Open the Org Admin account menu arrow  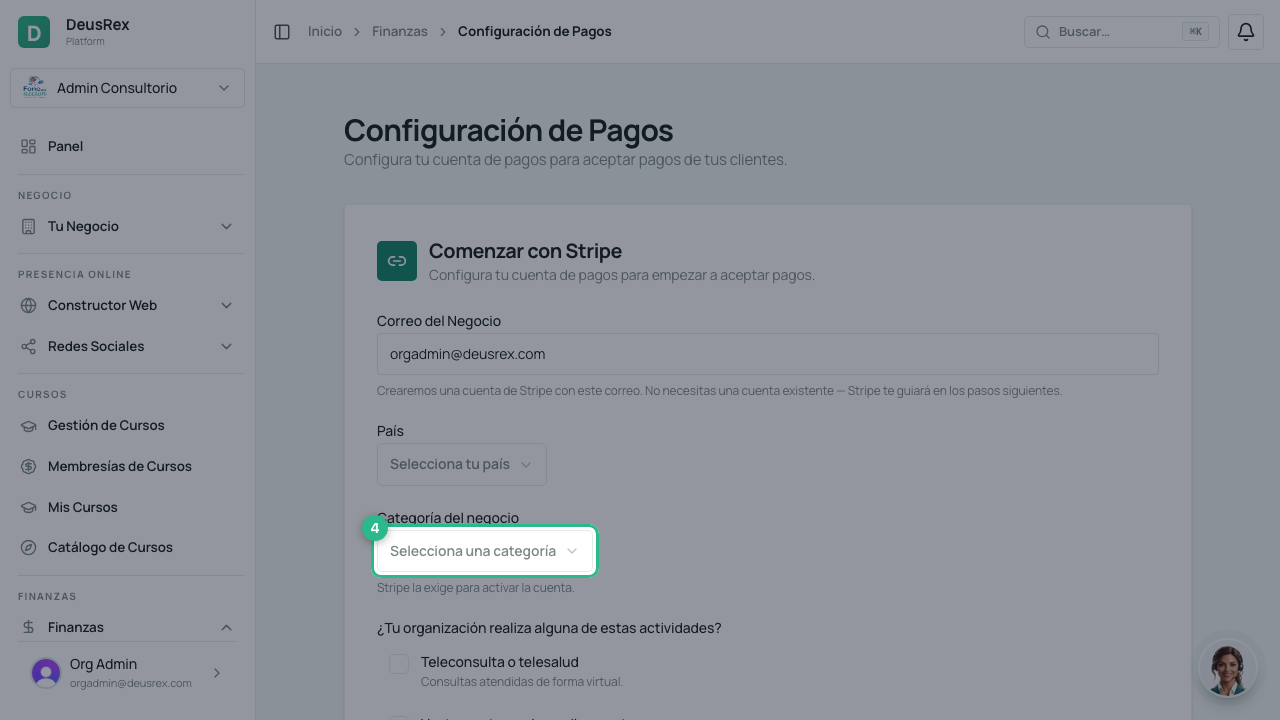click(217, 673)
